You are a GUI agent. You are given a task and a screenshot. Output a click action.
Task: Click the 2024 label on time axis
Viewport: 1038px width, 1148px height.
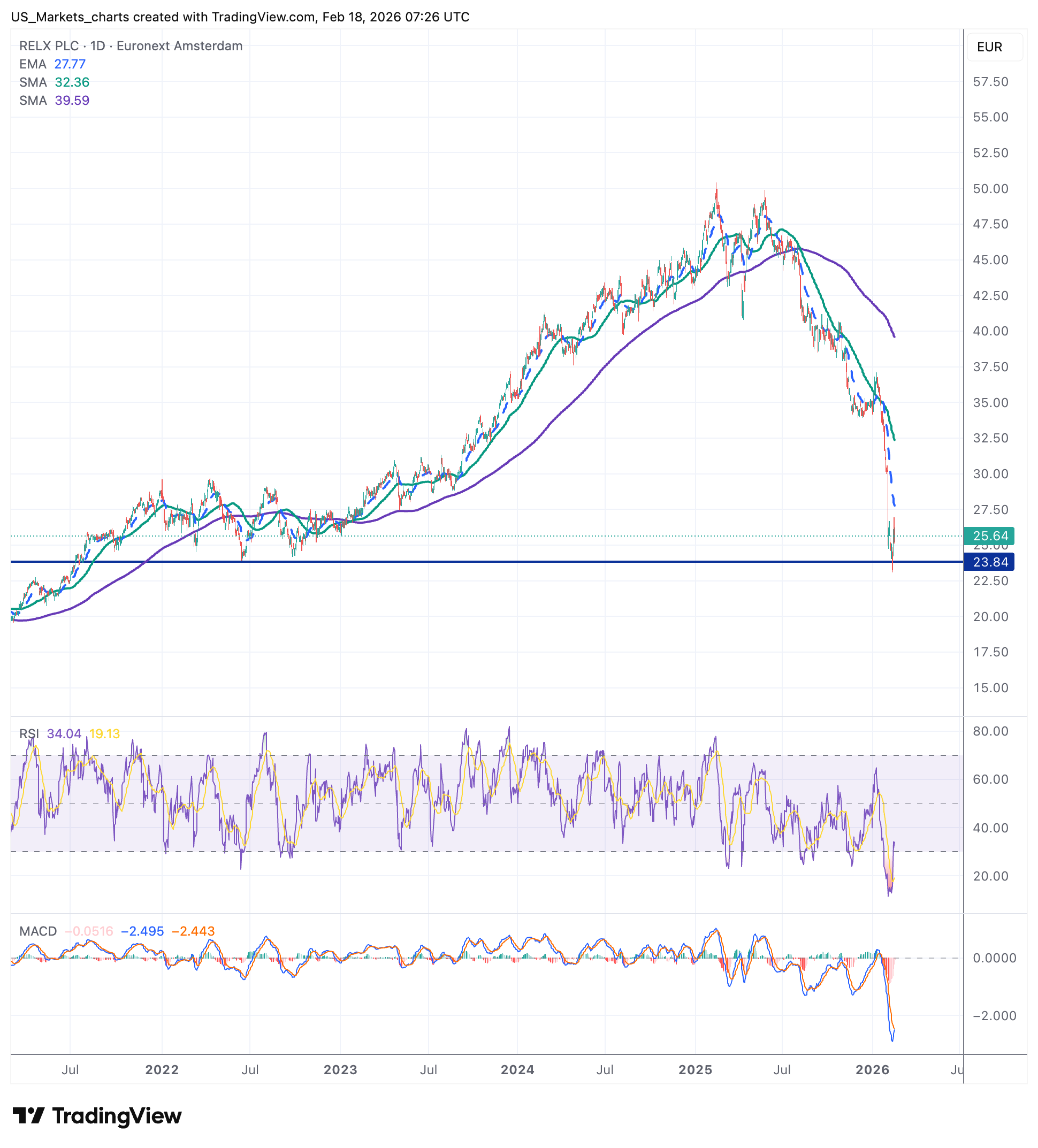tap(517, 1070)
